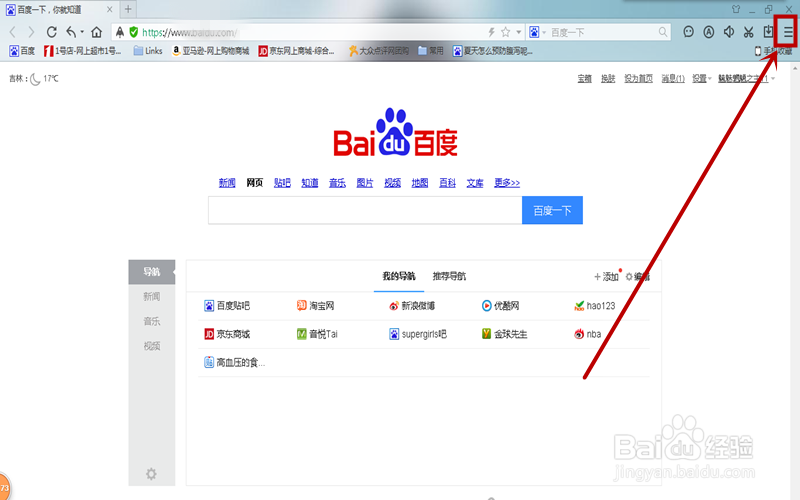Click the circled A toolbar icon
800x500 pixels.
coord(709,32)
